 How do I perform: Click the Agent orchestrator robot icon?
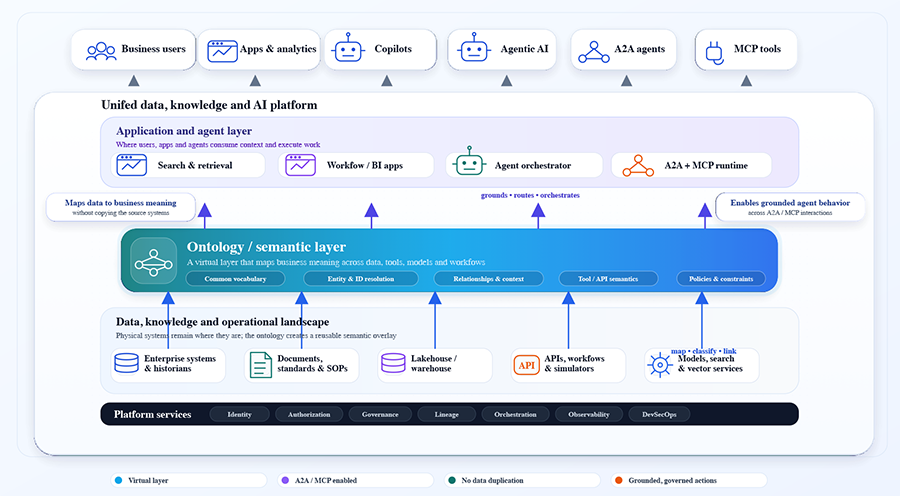(x=469, y=165)
